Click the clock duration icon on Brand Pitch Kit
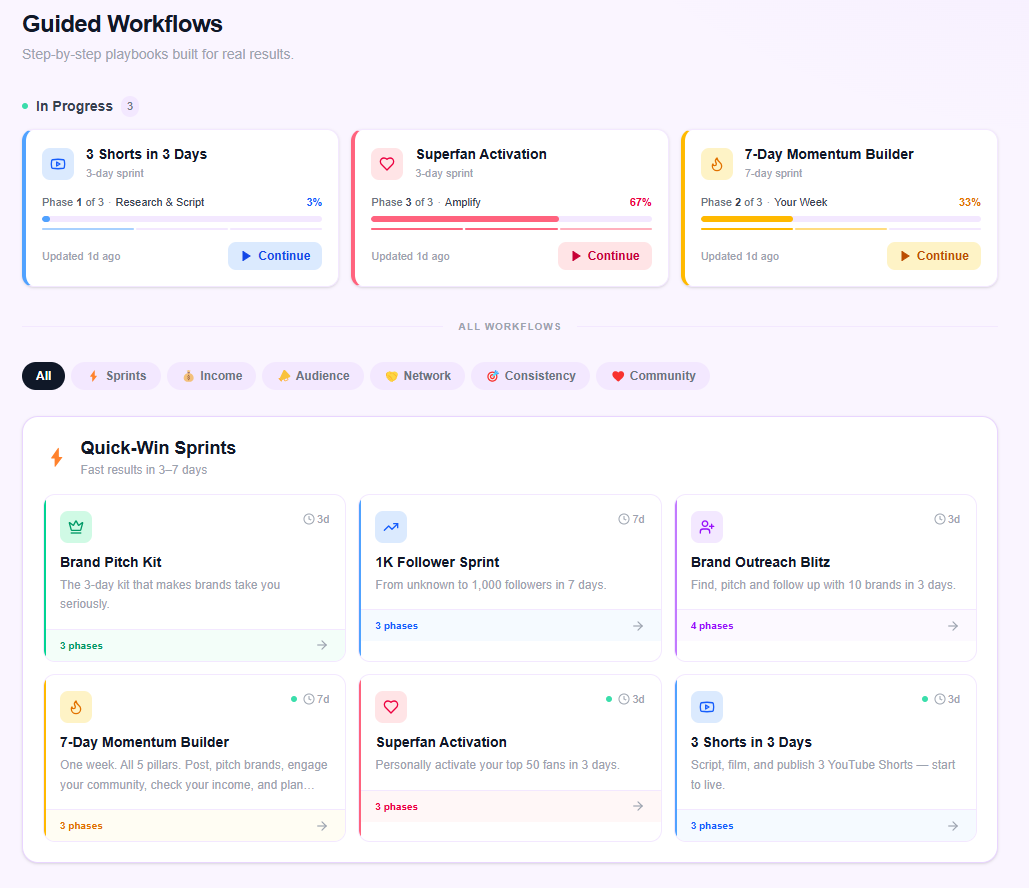 (x=309, y=519)
